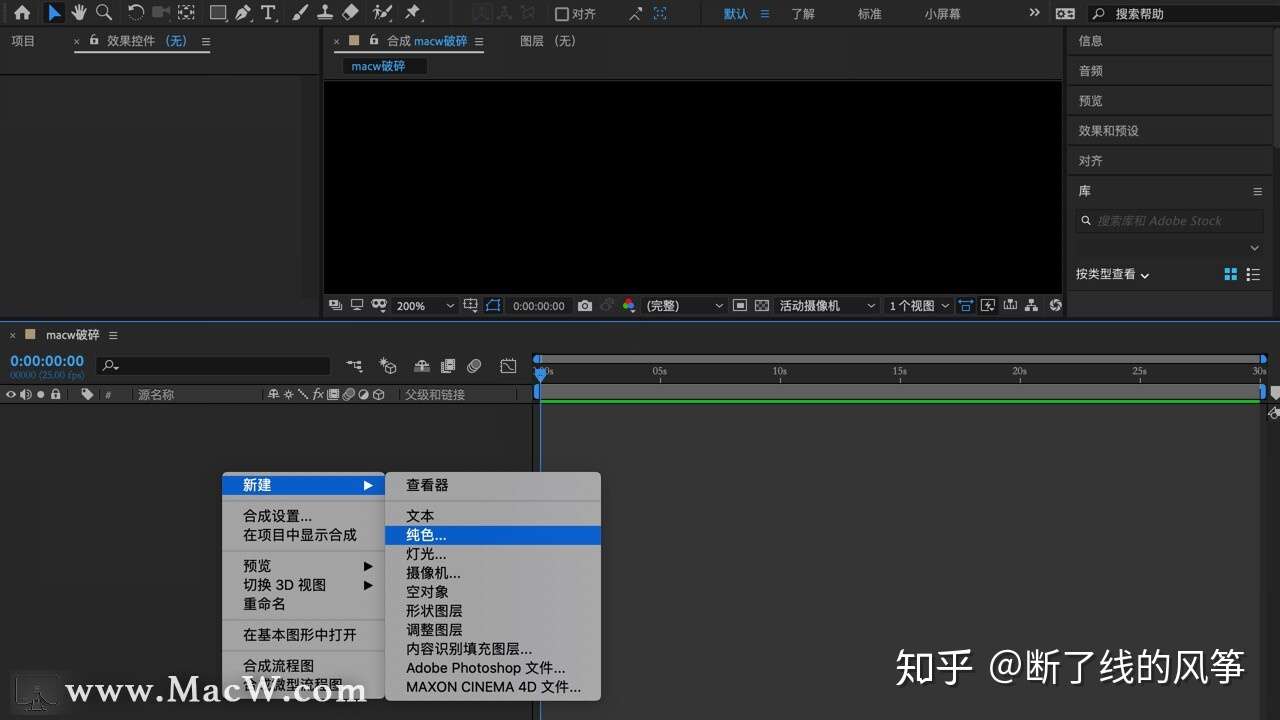Toggle the transparency grid button
Image resolution: width=1280 pixels, height=720 pixels.
(762, 306)
